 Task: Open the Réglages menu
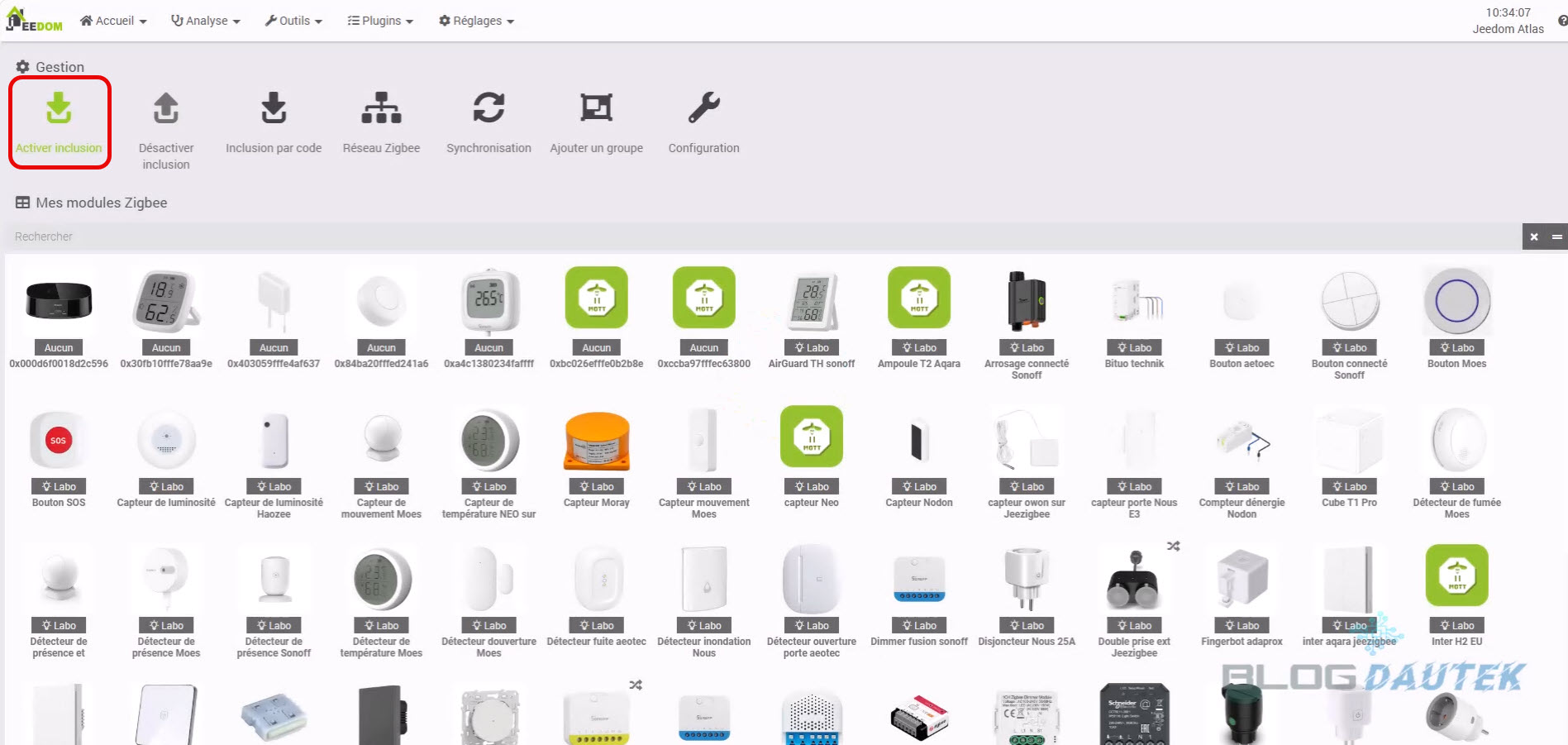point(476,21)
